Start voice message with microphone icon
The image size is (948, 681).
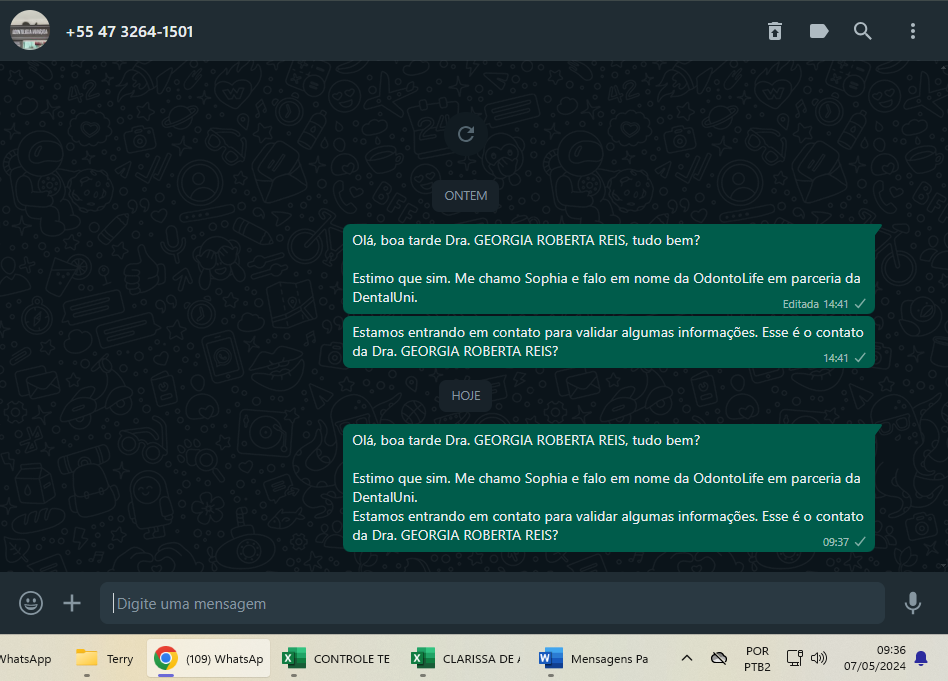[912, 603]
